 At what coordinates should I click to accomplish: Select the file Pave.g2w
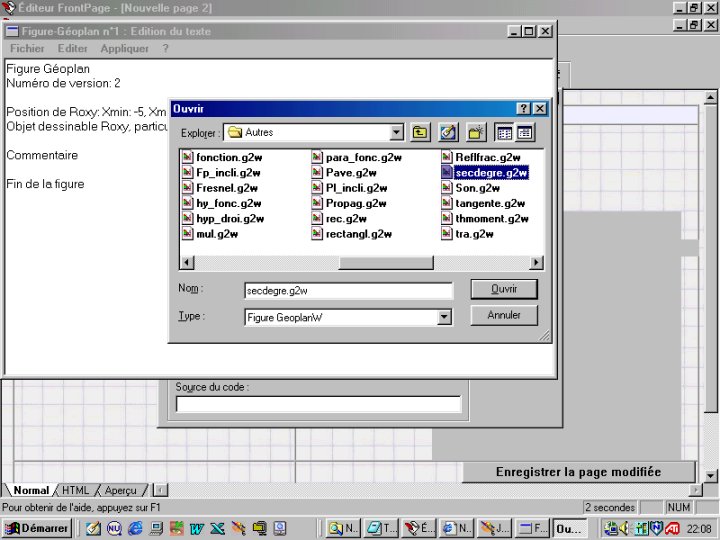[x=344, y=173]
